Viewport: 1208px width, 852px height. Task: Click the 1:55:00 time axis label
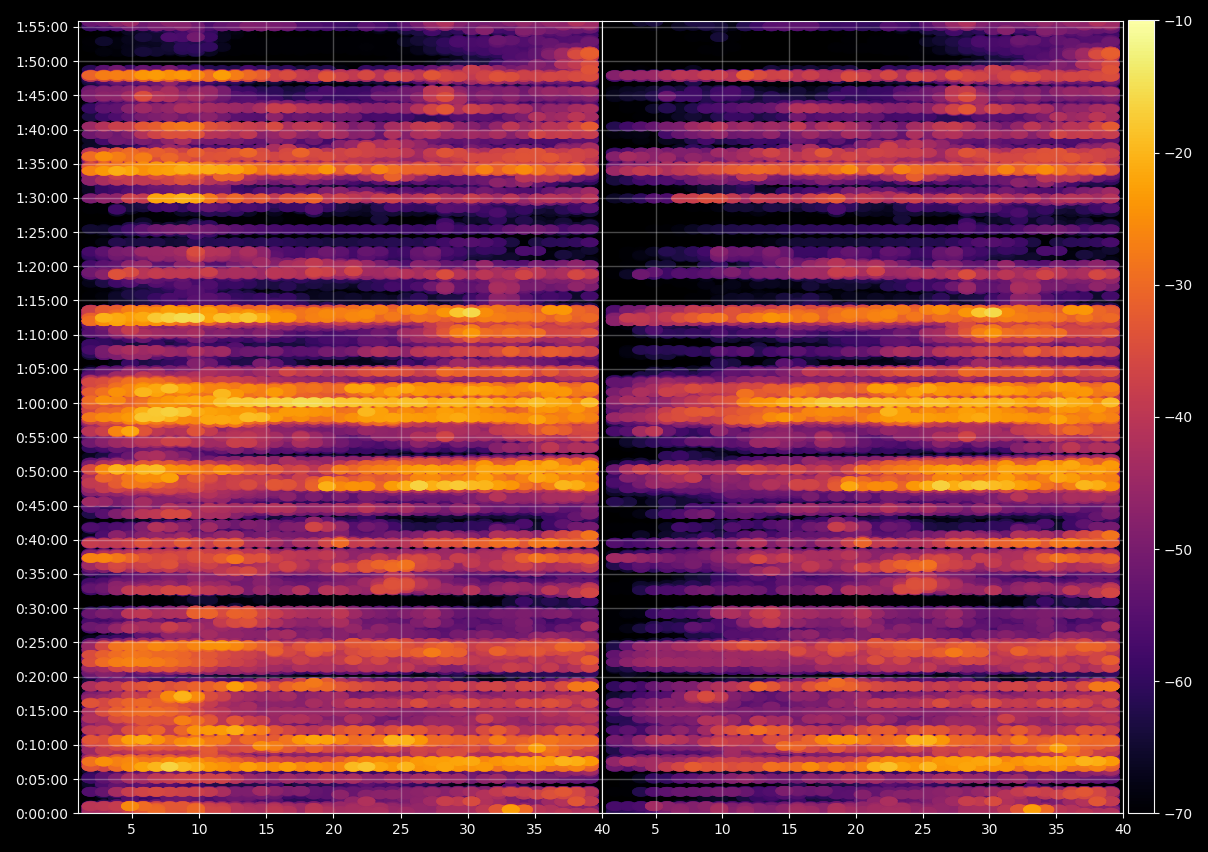point(44,27)
